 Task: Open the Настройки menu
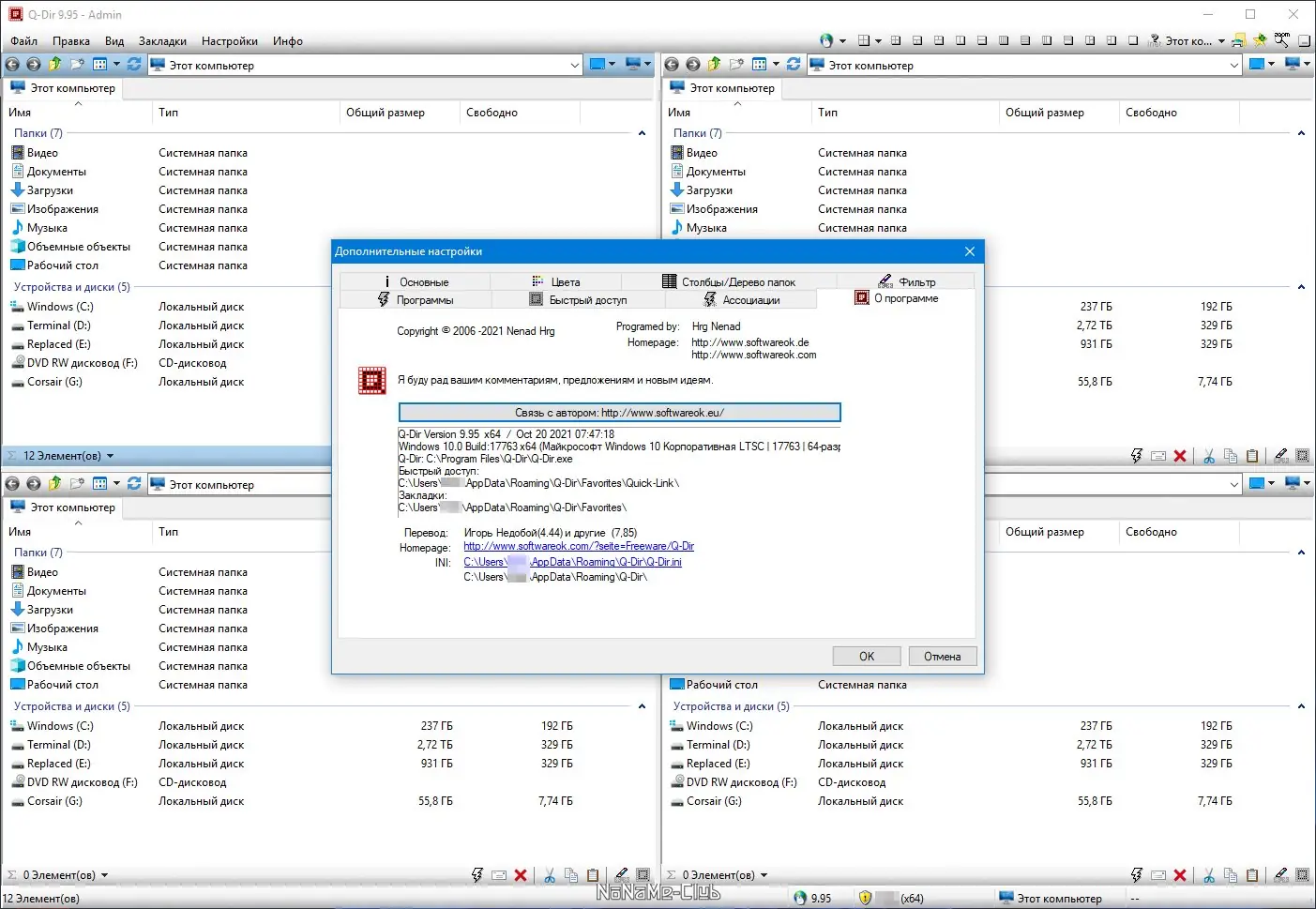click(x=230, y=41)
